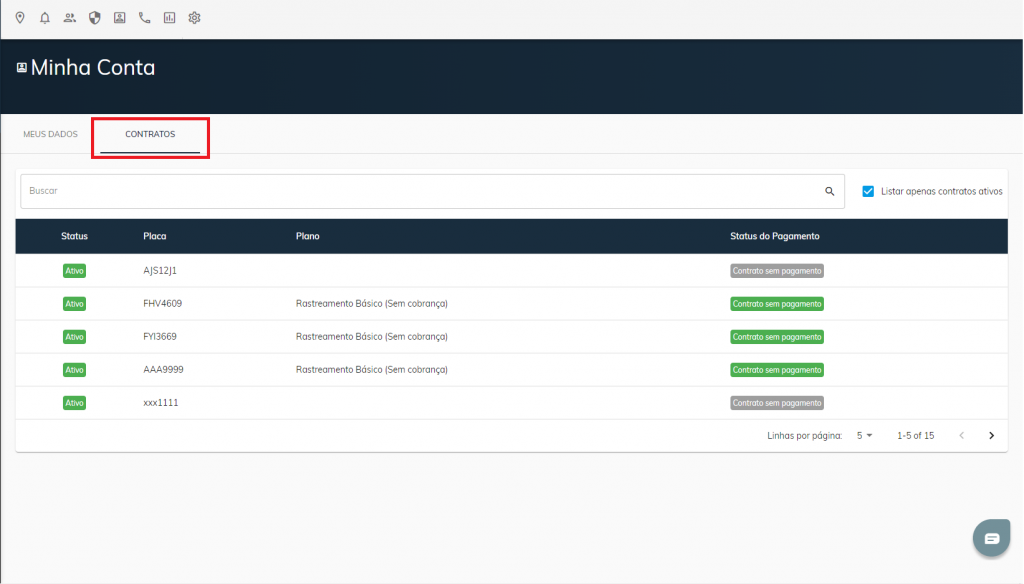Click Ativo badge for plate FYI3669
Screen dimensions: 1024x584
(x=74, y=337)
